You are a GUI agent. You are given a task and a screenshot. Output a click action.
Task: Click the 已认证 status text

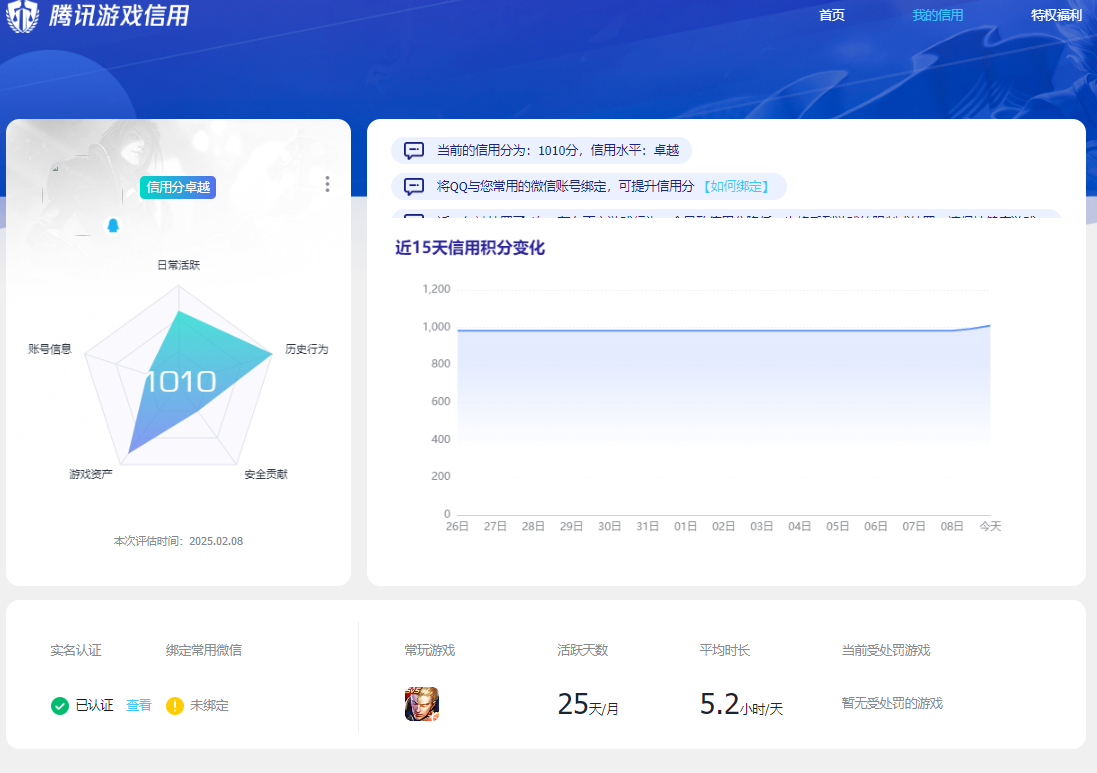click(x=94, y=705)
